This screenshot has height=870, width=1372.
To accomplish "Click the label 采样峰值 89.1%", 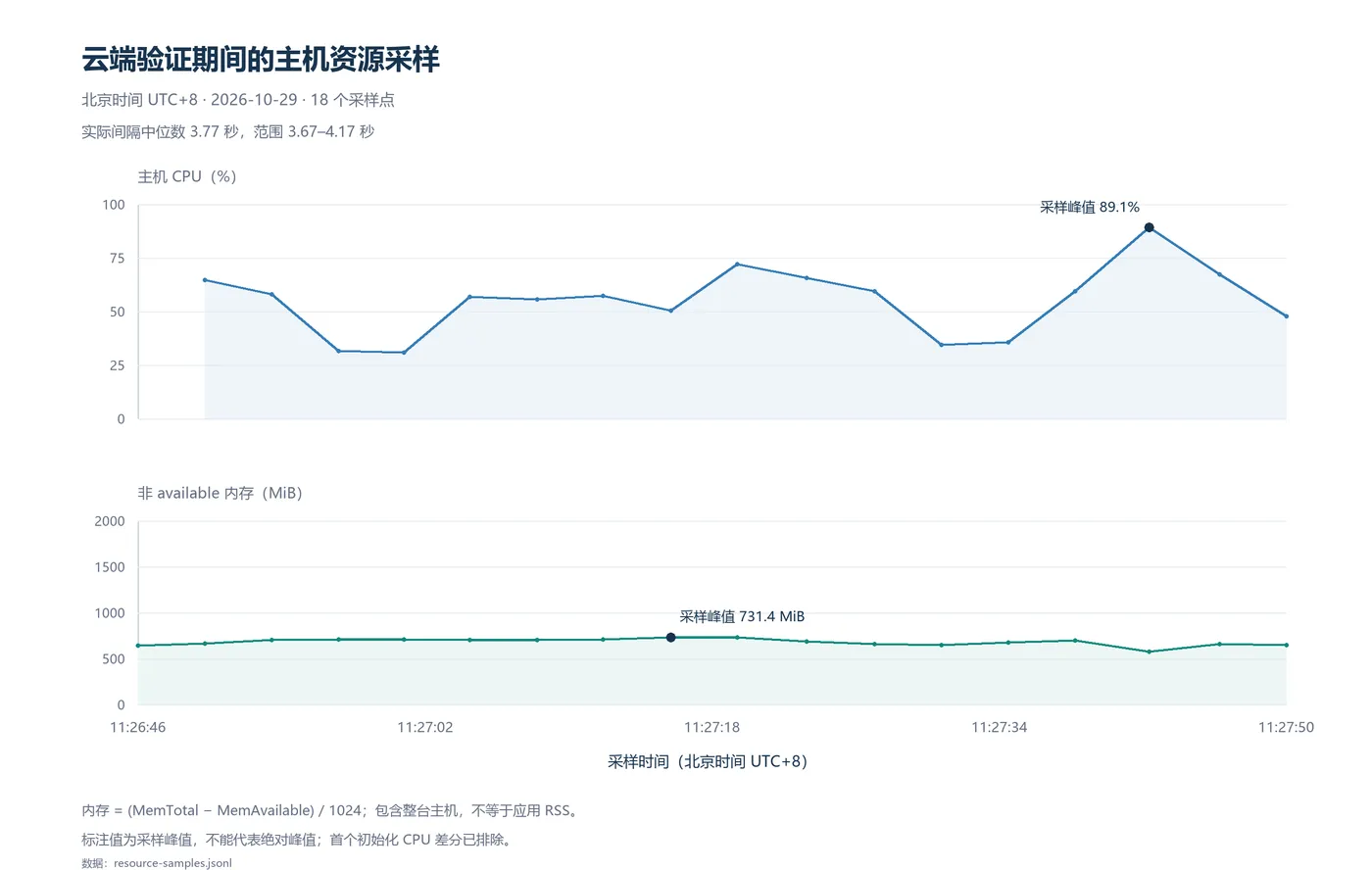I will pyautogui.click(x=1089, y=207).
